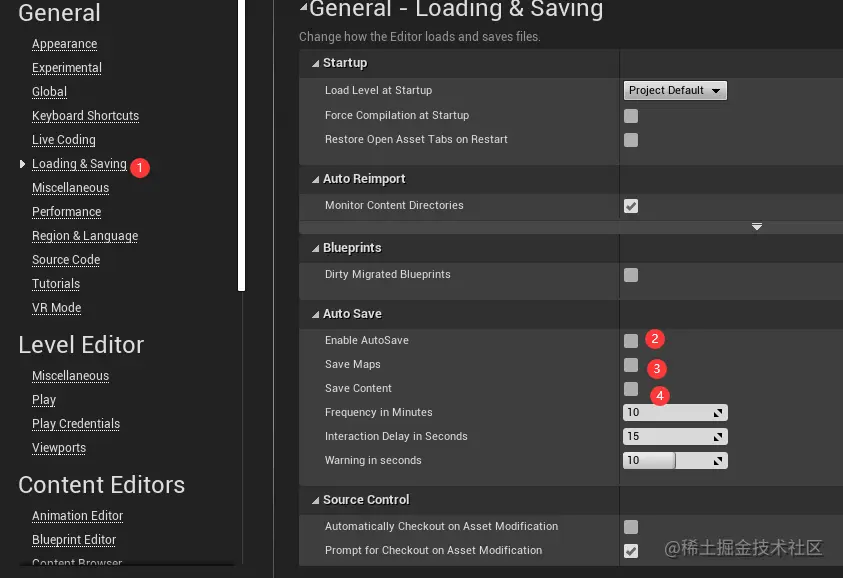Collapse the Auto Save section
The image size is (843, 578).
316,315
